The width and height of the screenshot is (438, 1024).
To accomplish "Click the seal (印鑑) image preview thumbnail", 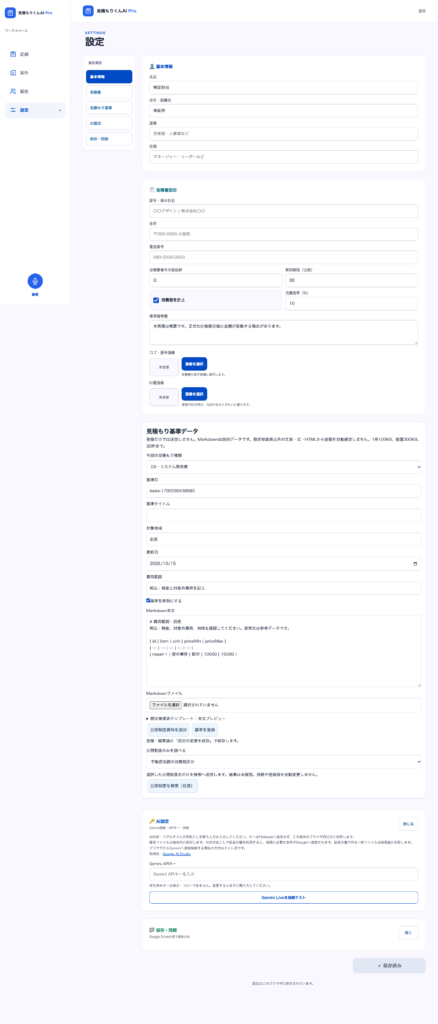I will click(x=164, y=397).
